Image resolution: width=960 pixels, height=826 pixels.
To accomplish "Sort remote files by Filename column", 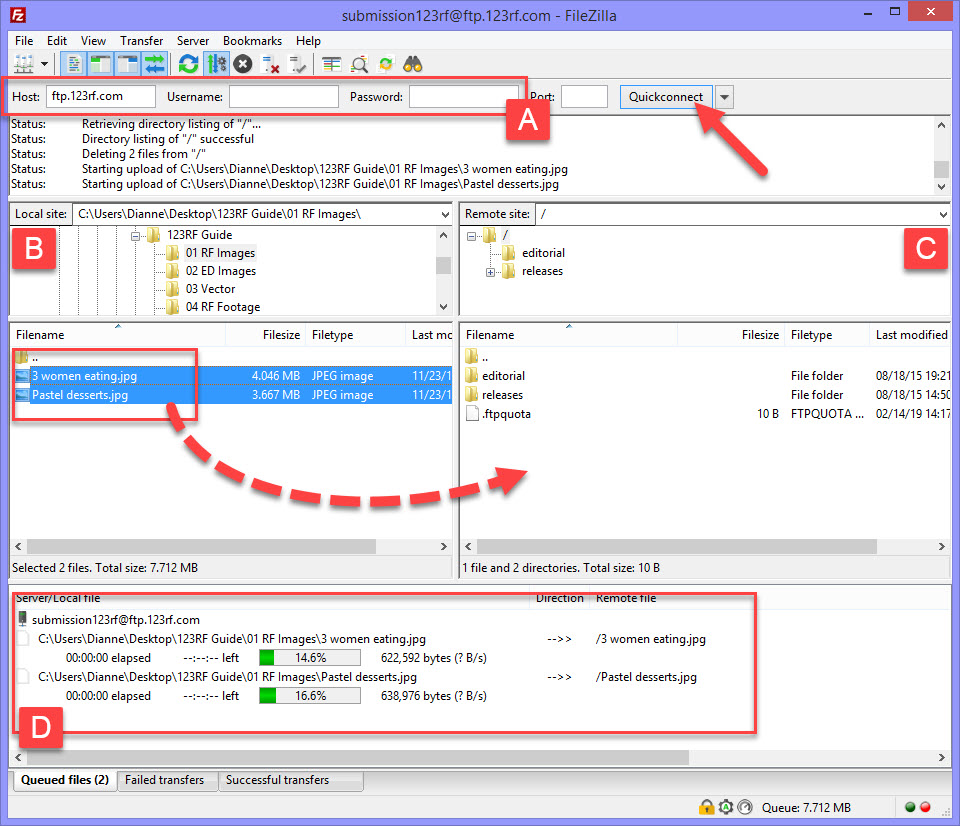I will [569, 335].
